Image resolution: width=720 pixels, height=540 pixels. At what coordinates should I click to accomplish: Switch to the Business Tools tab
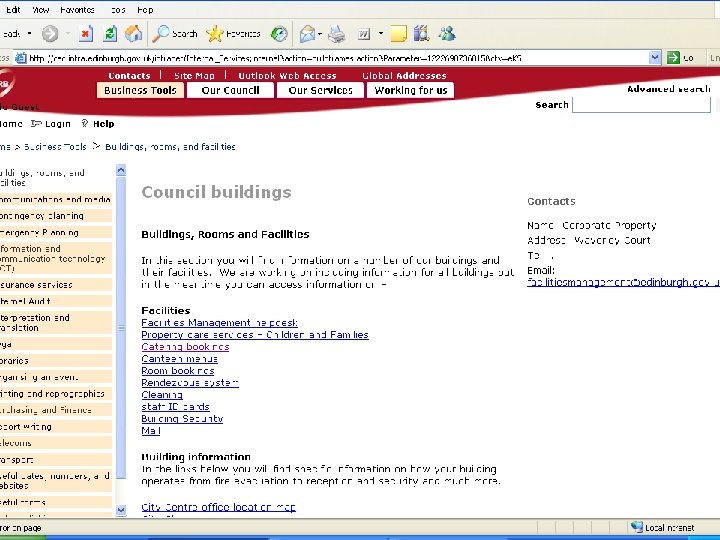[141, 90]
